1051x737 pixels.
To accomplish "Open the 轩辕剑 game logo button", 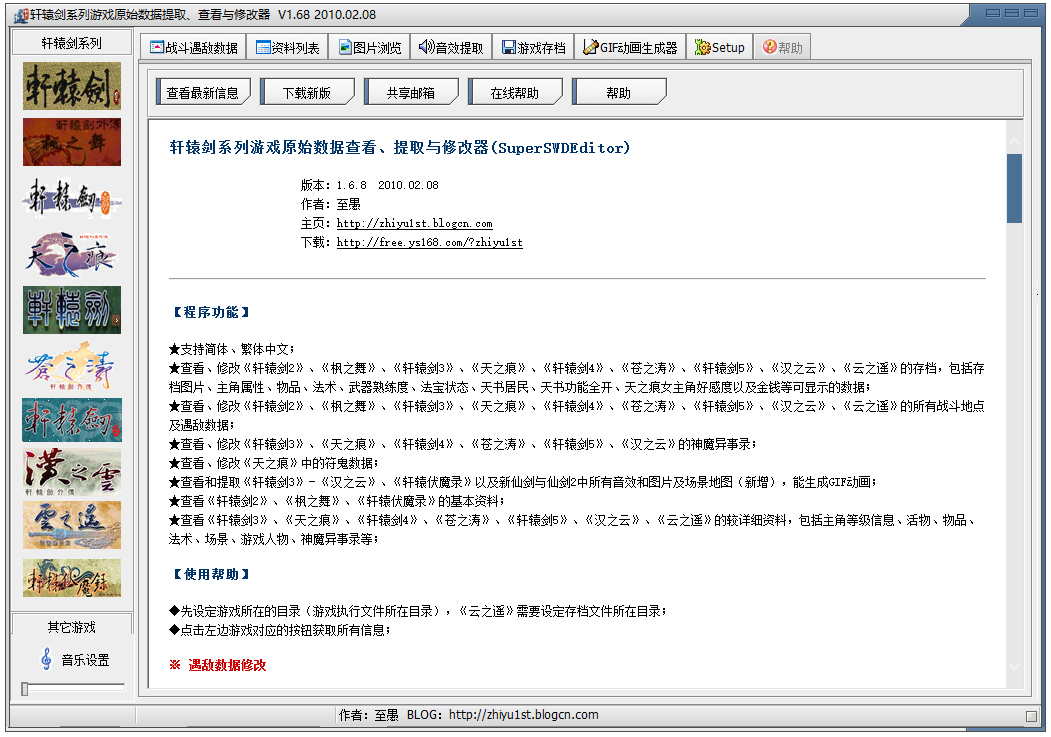I will click(72, 86).
